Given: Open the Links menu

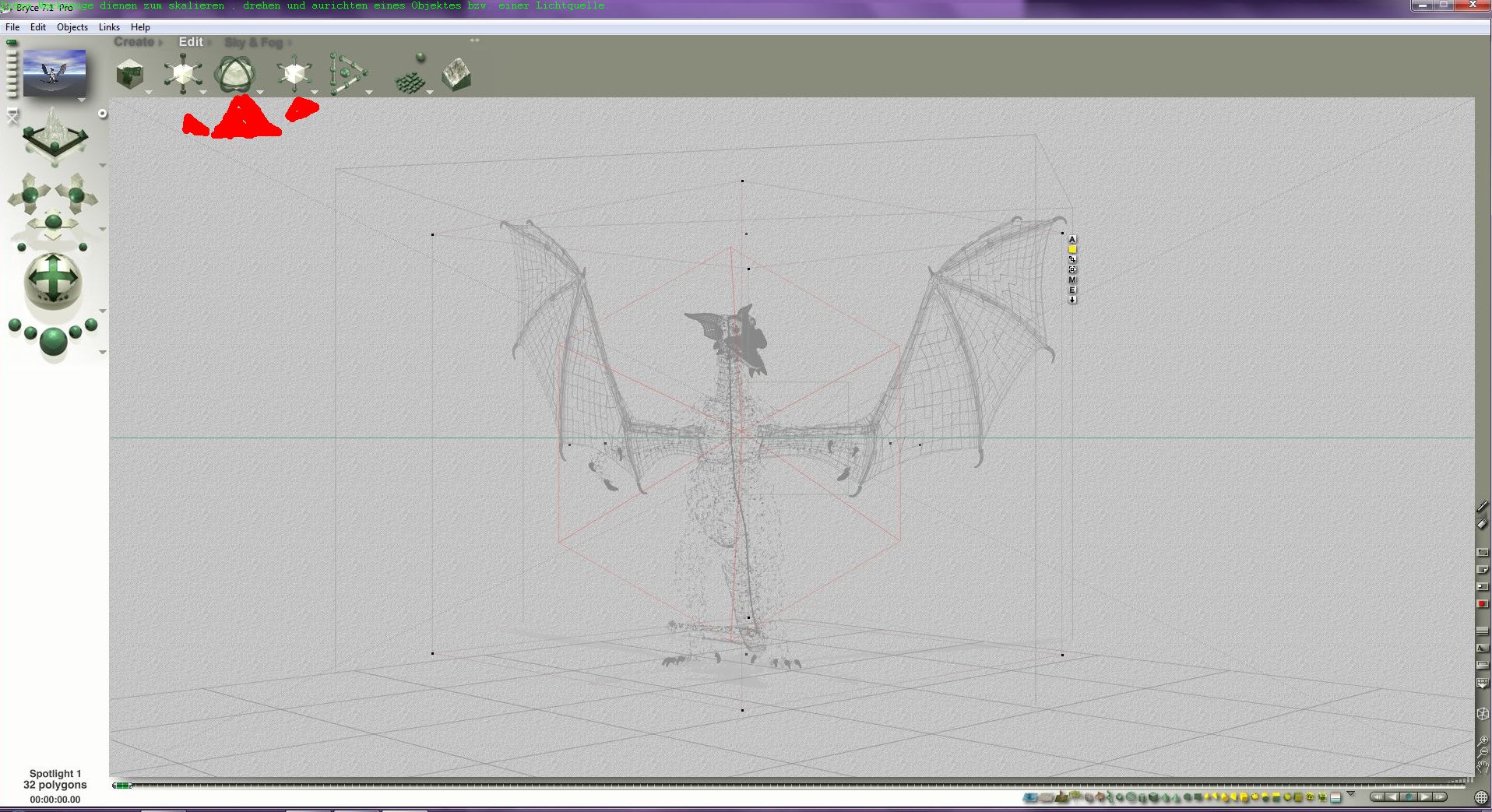Looking at the screenshot, I should coord(109,27).
